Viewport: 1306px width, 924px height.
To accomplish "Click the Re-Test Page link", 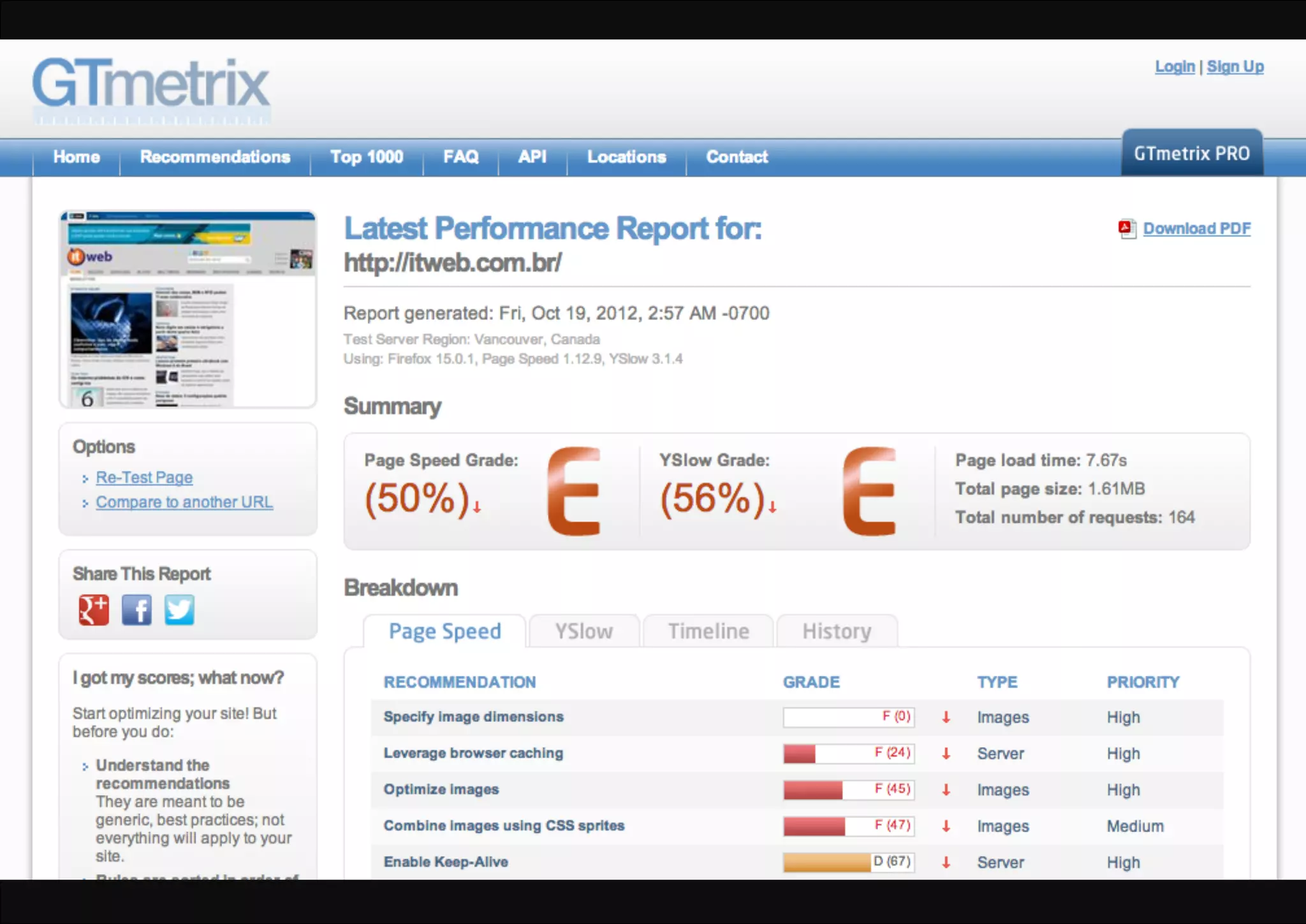I will pos(144,478).
